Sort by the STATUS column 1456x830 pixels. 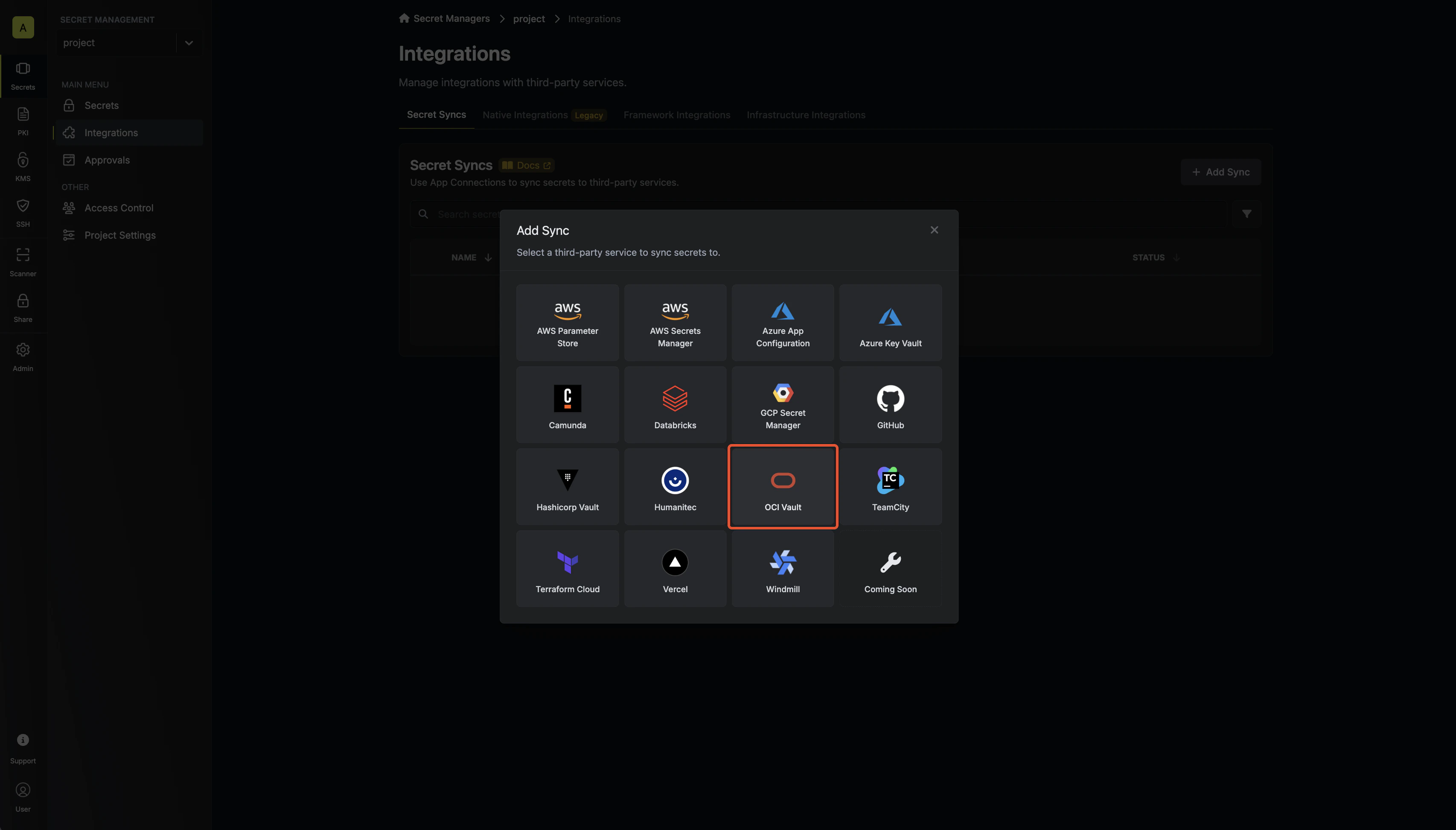(x=1156, y=257)
